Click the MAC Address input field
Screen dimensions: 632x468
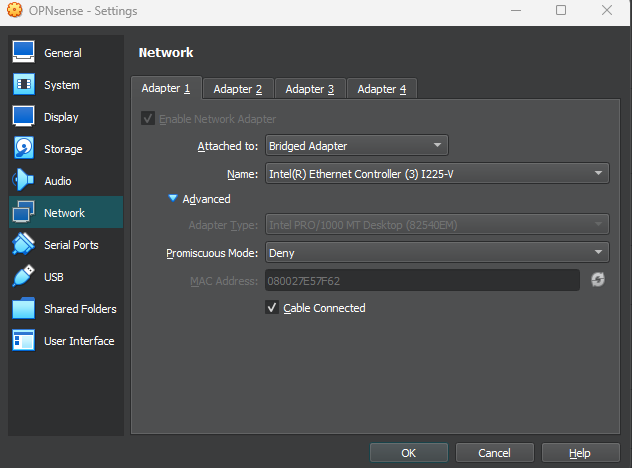(422, 281)
